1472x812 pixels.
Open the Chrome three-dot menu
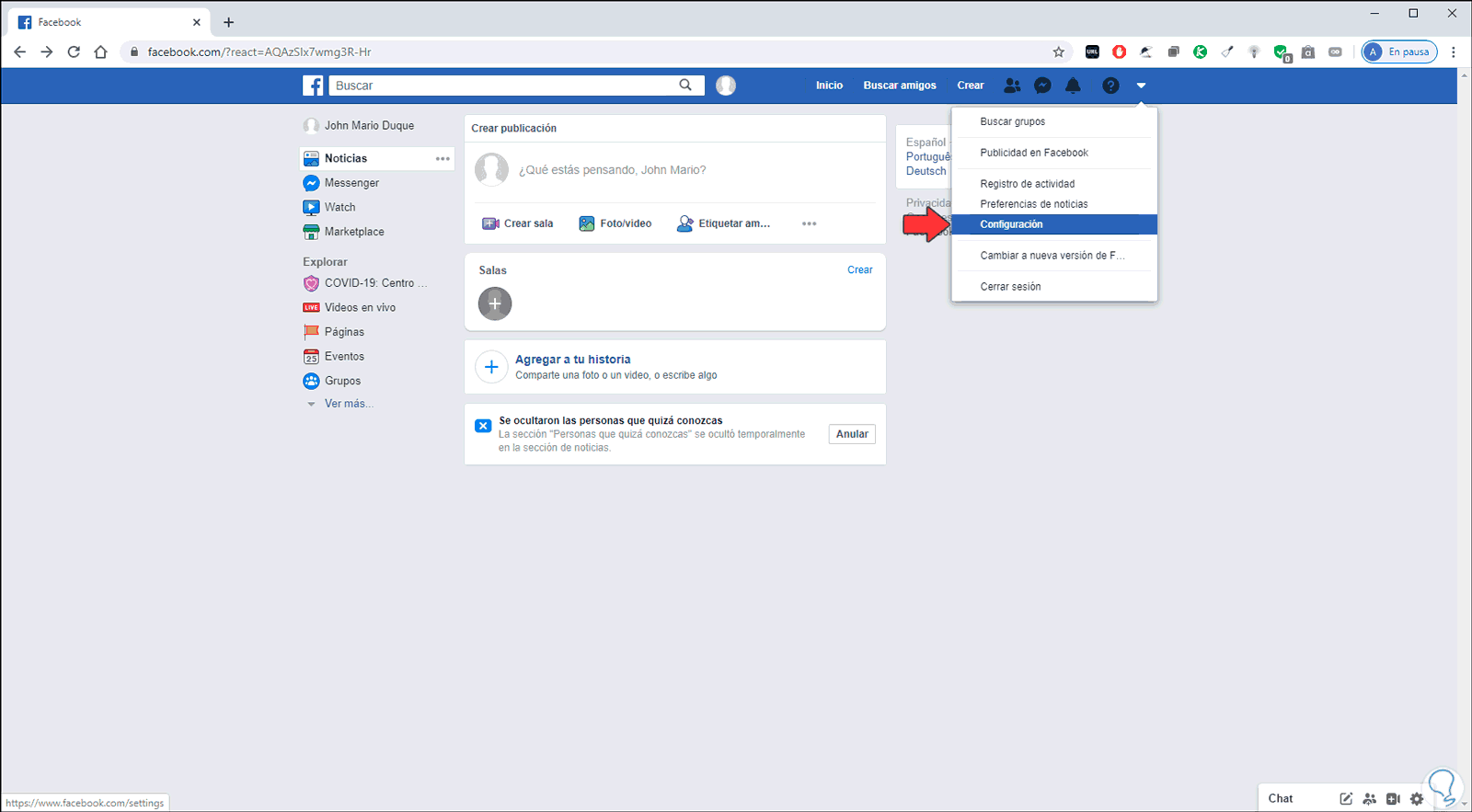tap(1454, 51)
